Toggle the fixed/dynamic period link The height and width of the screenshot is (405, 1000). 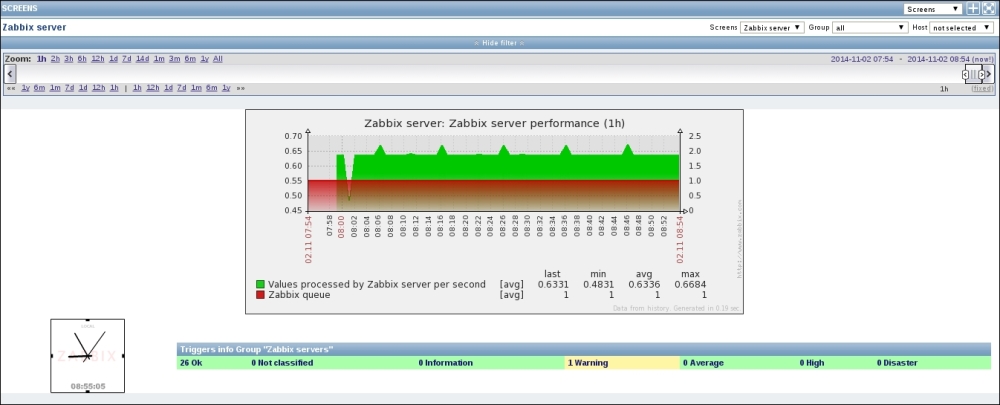(x=982, y=89)
